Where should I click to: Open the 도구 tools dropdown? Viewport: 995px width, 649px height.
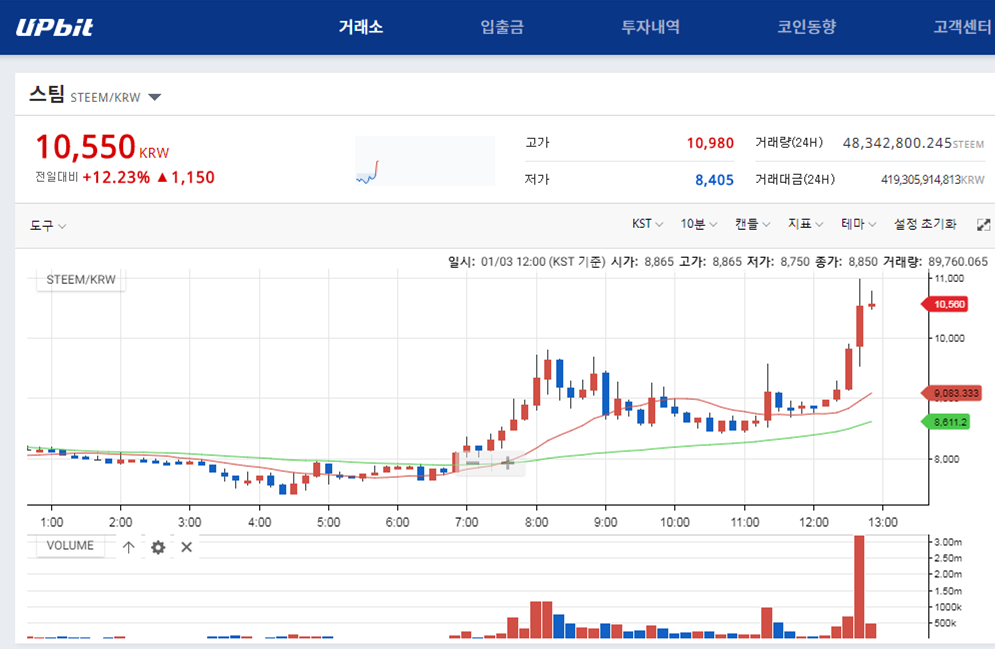point(48,225)
